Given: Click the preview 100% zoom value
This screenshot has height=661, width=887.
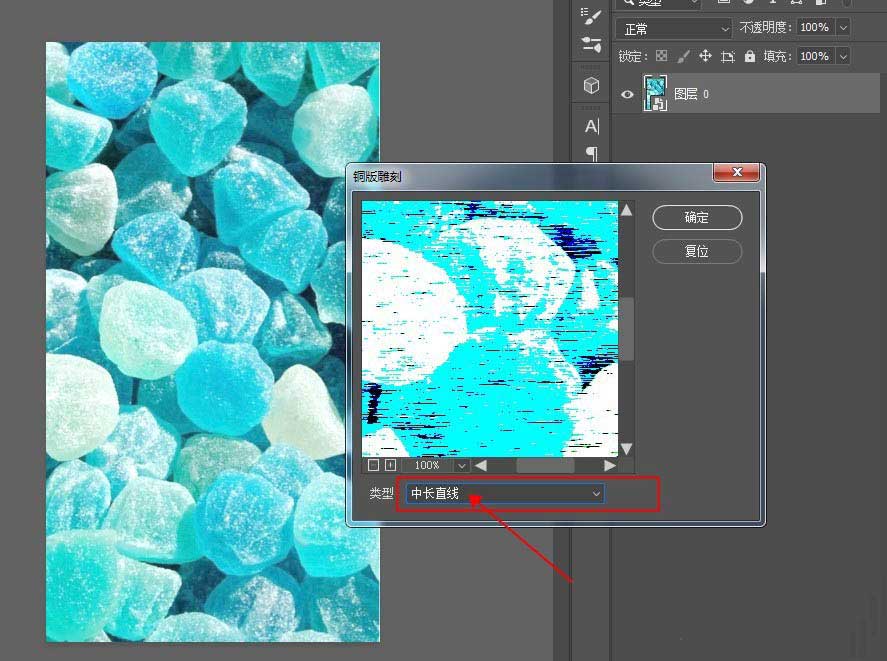Looking at the screenshot, I should coord(427,465).
